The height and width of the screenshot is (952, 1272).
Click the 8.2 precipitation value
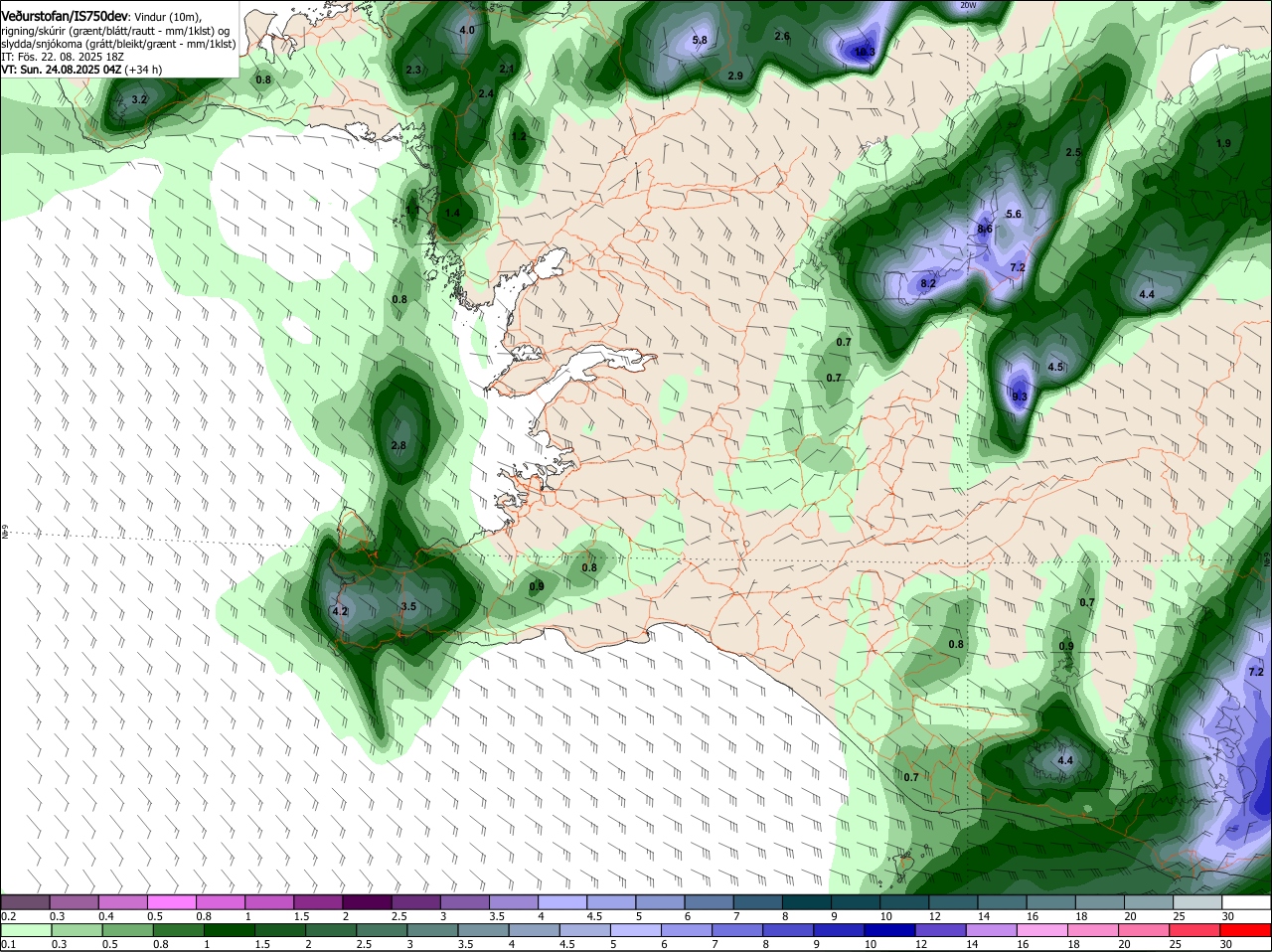pos(928,283)
